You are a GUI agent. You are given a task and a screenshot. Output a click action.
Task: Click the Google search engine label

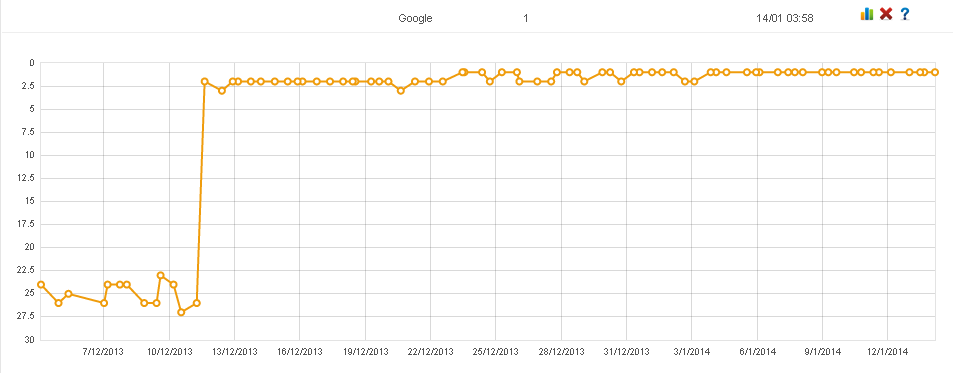click(x=415, y=18)
